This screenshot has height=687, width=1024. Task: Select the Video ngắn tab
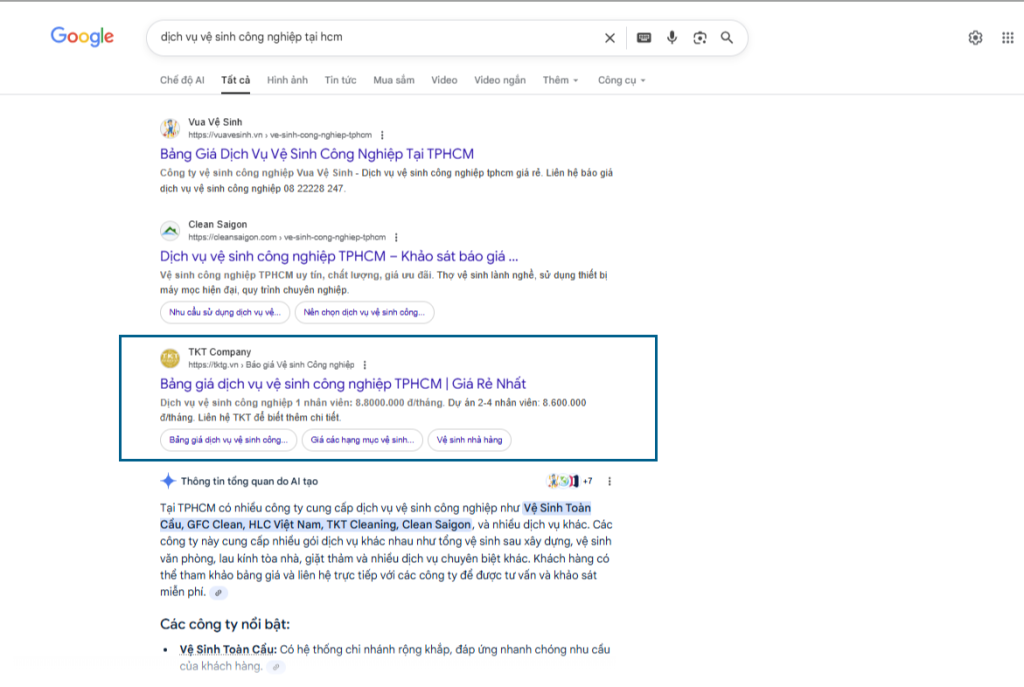click(x=499, y=80)
